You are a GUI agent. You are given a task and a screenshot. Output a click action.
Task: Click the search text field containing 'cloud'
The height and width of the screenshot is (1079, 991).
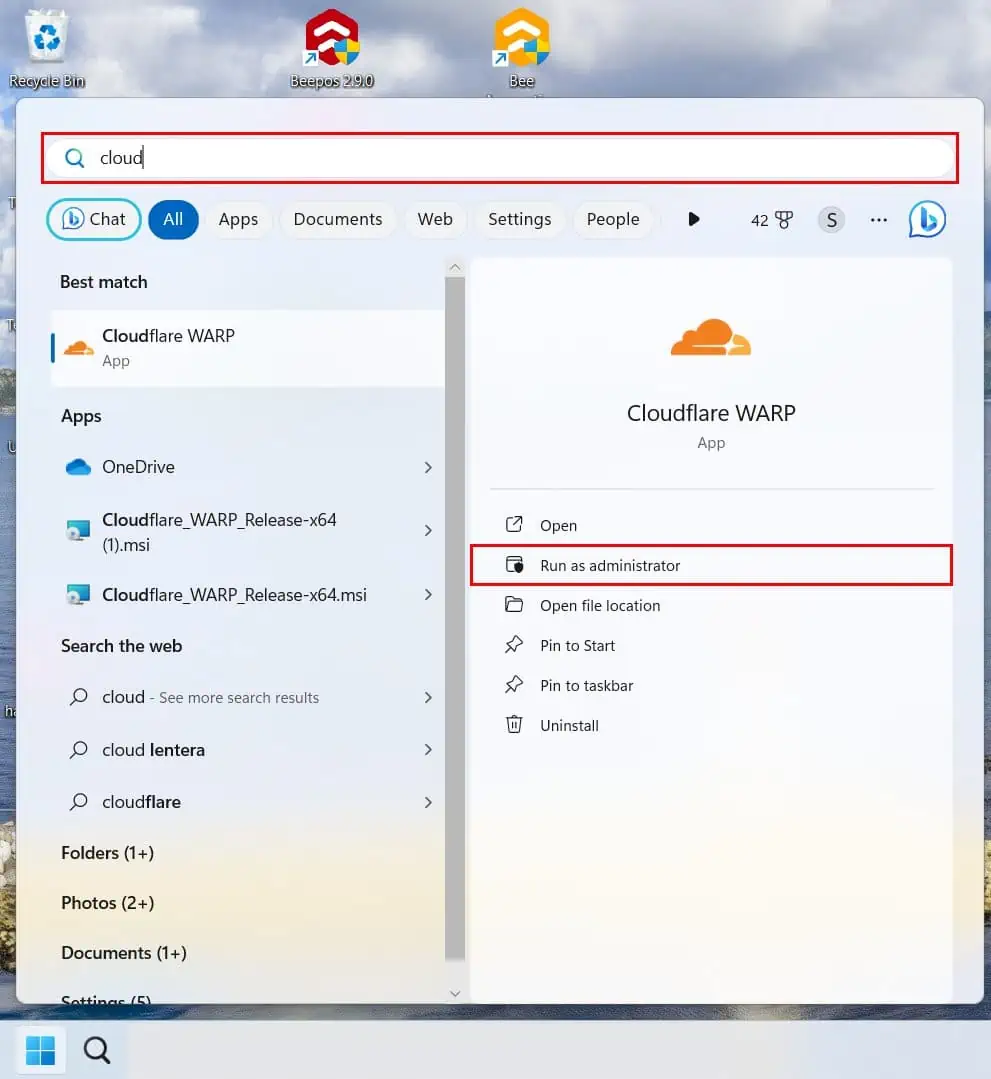[x=500, y=158]
